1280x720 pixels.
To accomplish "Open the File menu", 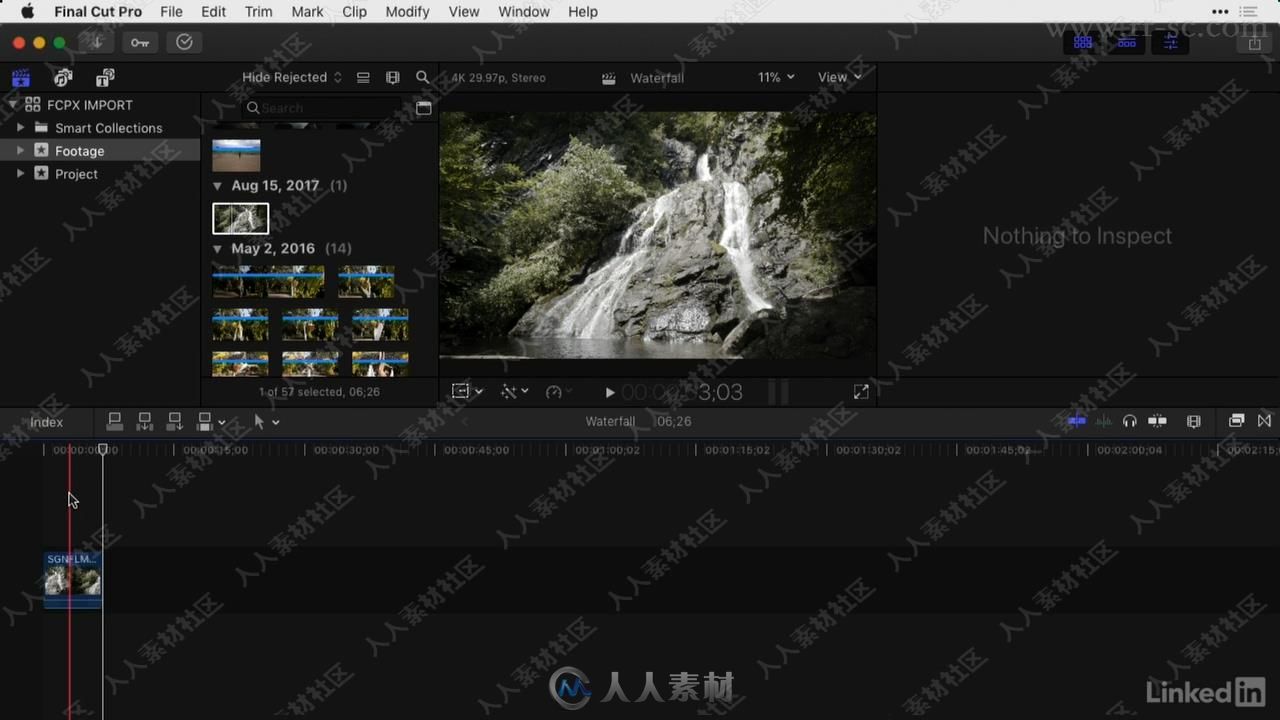I will [x=171, y=12].
